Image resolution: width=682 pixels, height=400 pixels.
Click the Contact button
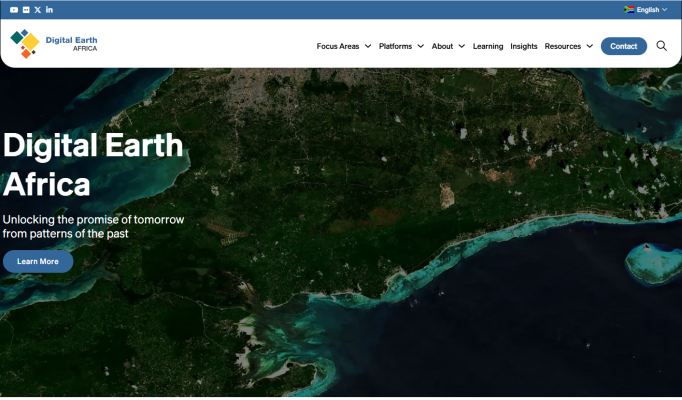(624, 46)
